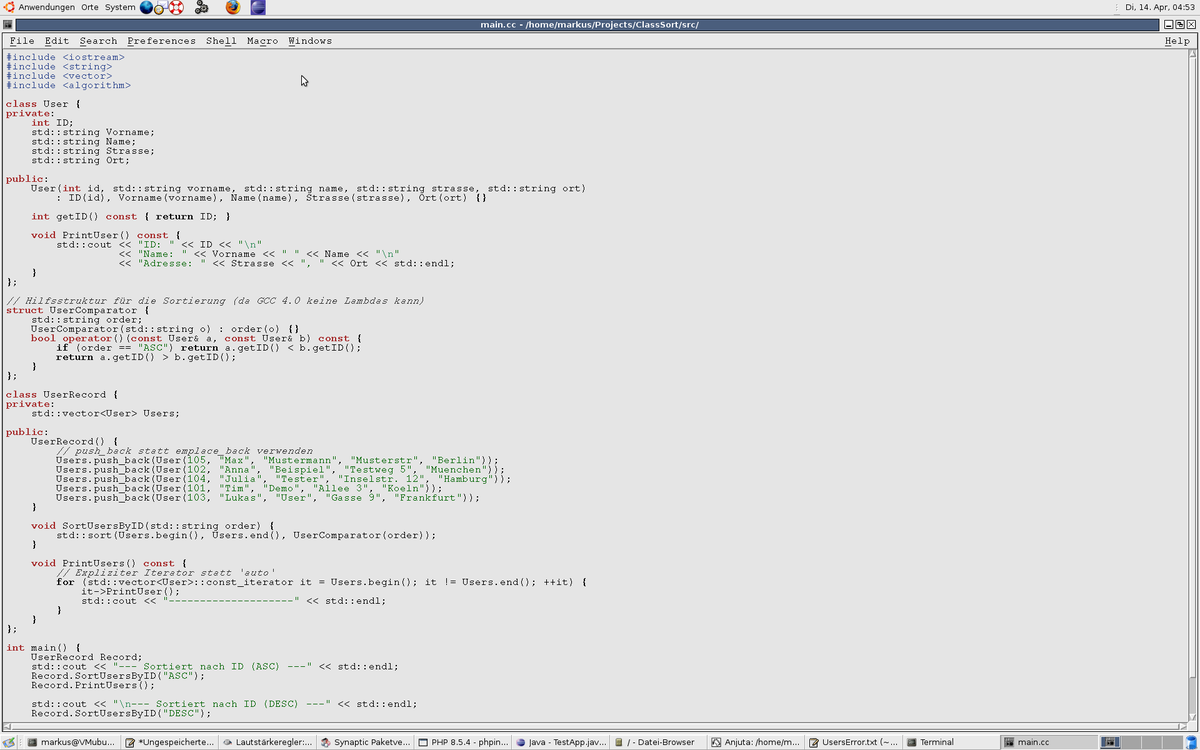Click the push_back line with "Julia"

pyautogui.click(x=283, y=479)
